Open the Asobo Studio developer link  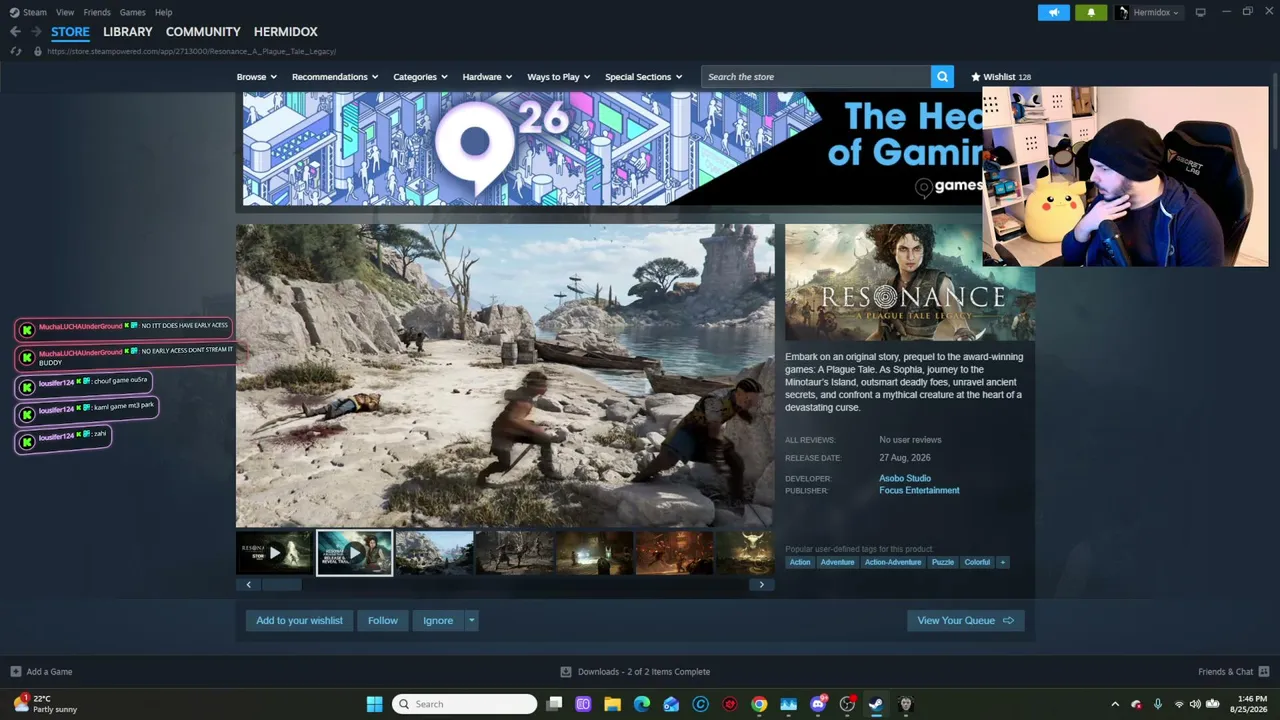pos(905,479)
